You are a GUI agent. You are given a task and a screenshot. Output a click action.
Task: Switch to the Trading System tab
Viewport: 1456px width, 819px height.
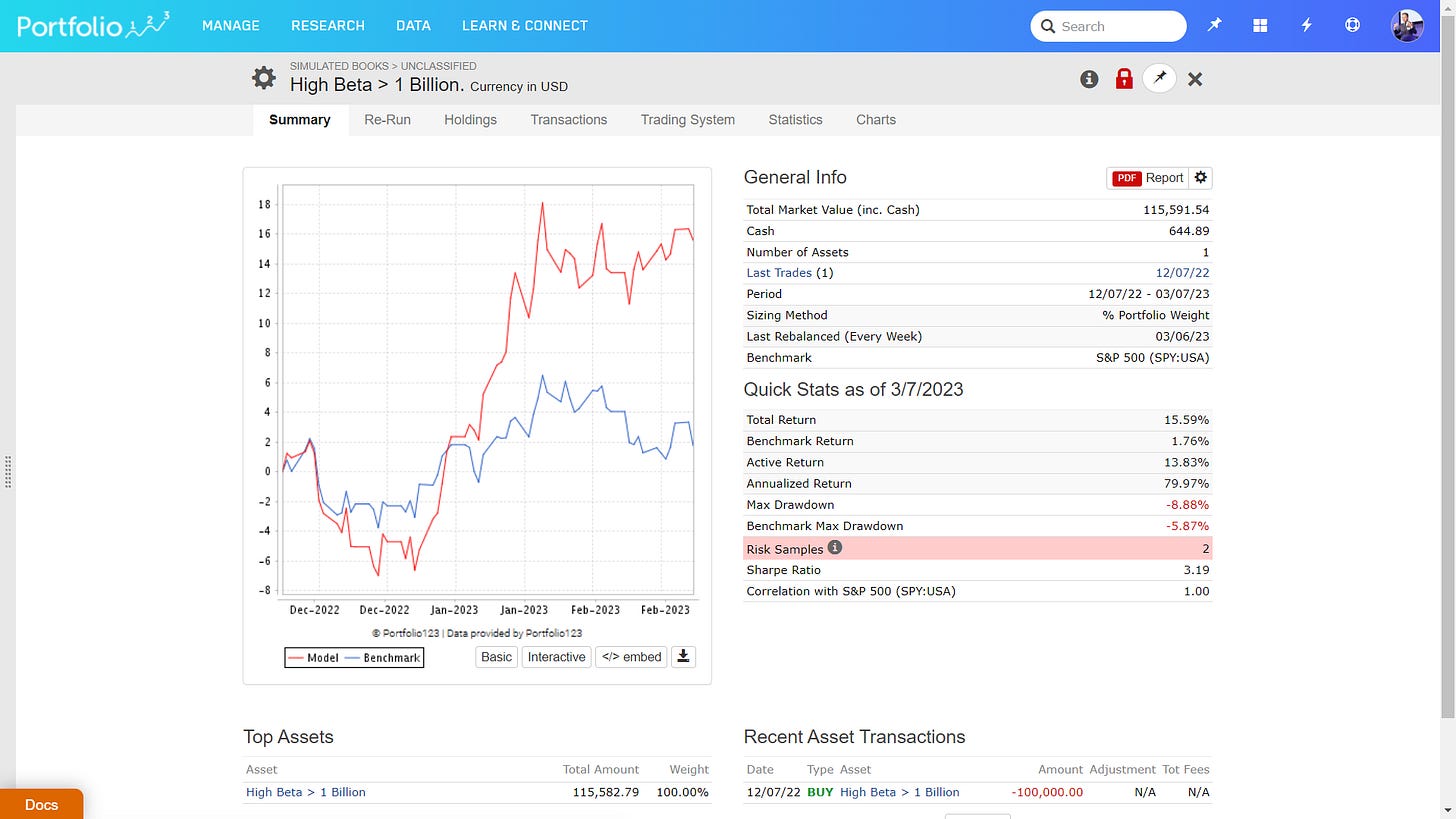click(688, 120)
